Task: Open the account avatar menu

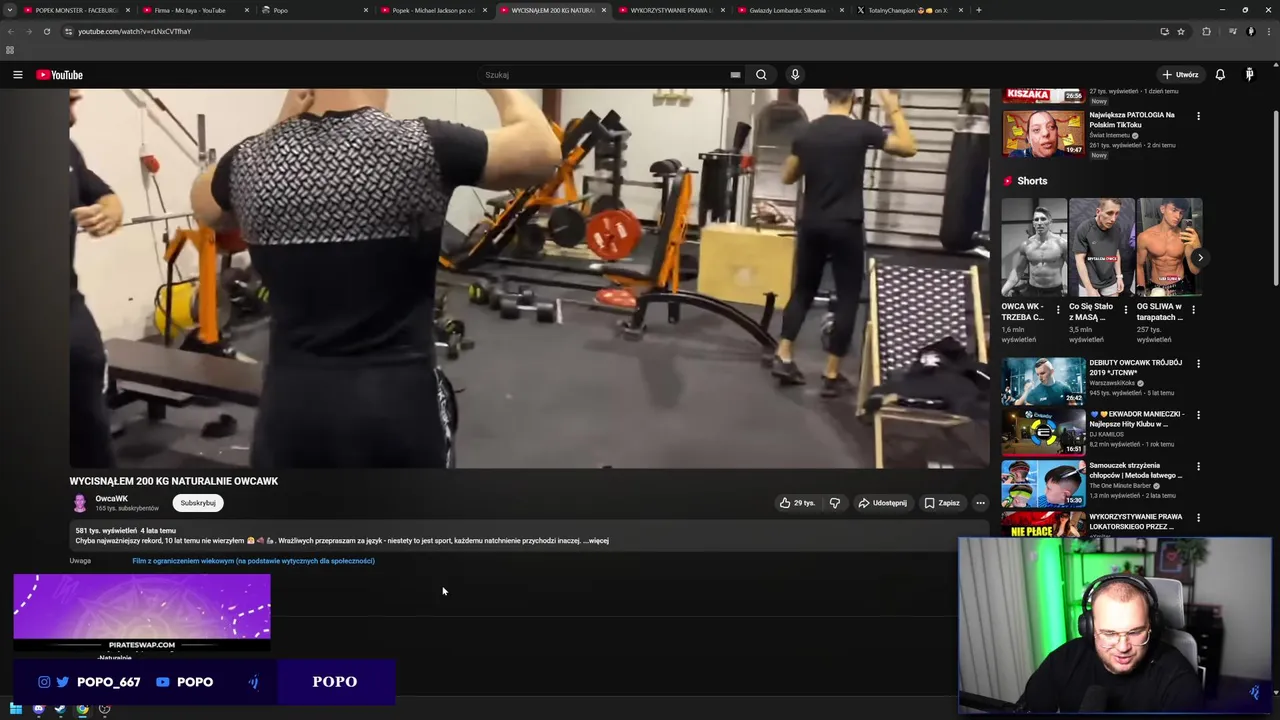Action: [1249, 75]
